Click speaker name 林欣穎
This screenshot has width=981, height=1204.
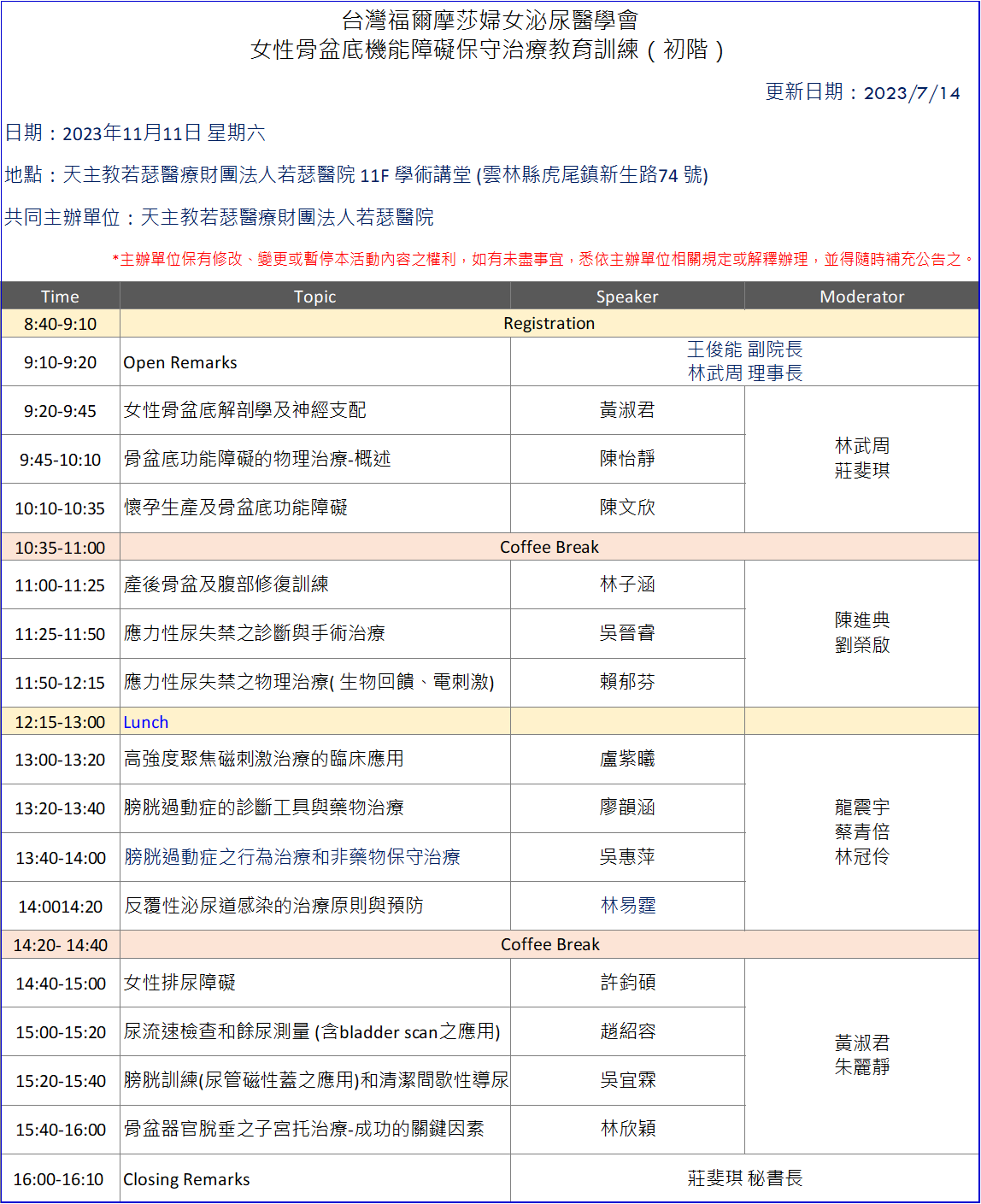(x=628, y=1129)
